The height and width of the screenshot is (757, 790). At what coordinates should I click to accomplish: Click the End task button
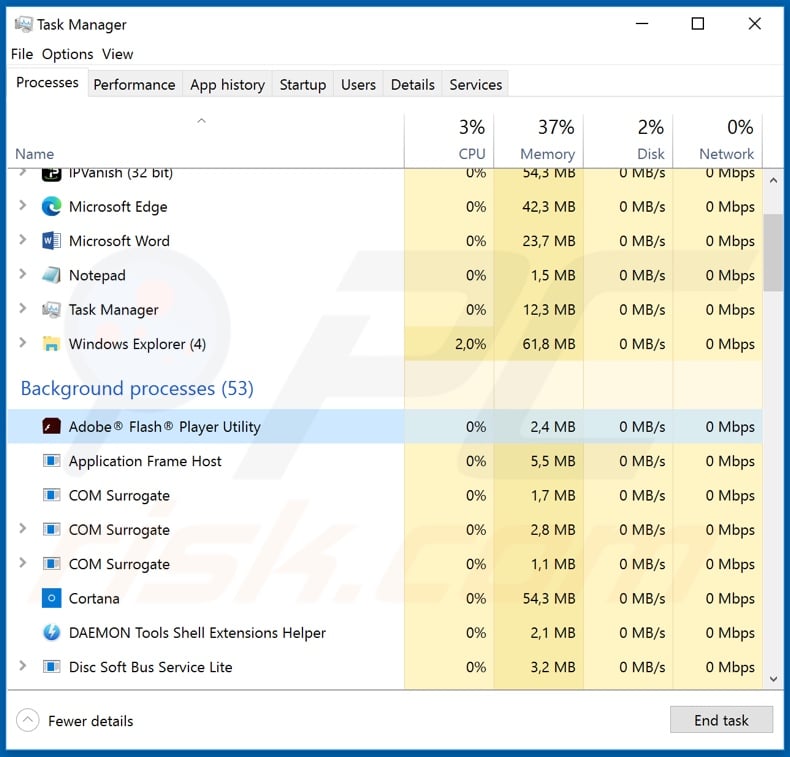(x=721, y=720)
